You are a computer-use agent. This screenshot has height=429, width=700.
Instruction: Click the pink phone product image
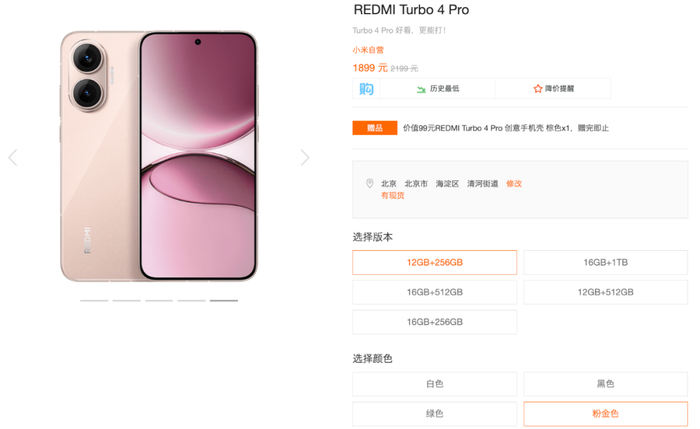pos(159,156)
